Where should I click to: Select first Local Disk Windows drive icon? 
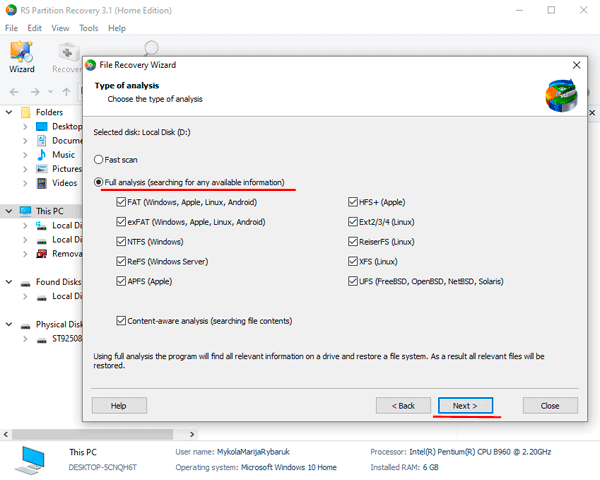click(x=41, y=225)
